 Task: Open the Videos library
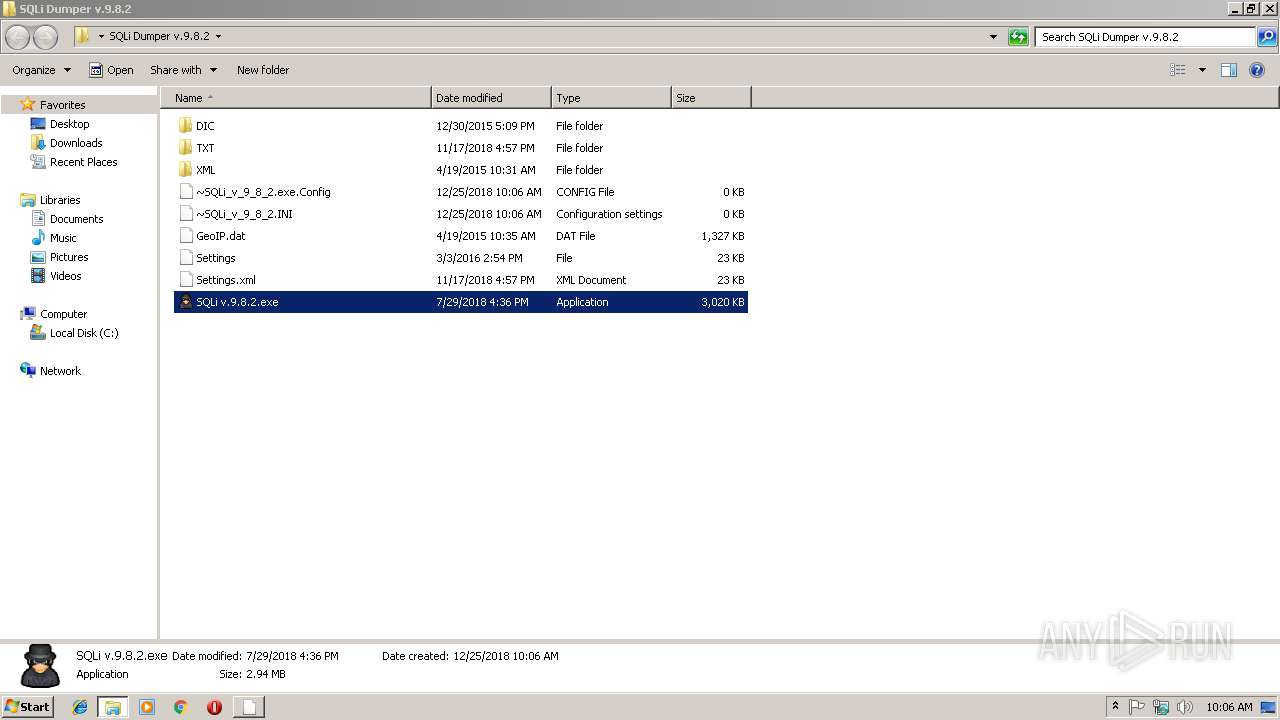coord(65,276)
